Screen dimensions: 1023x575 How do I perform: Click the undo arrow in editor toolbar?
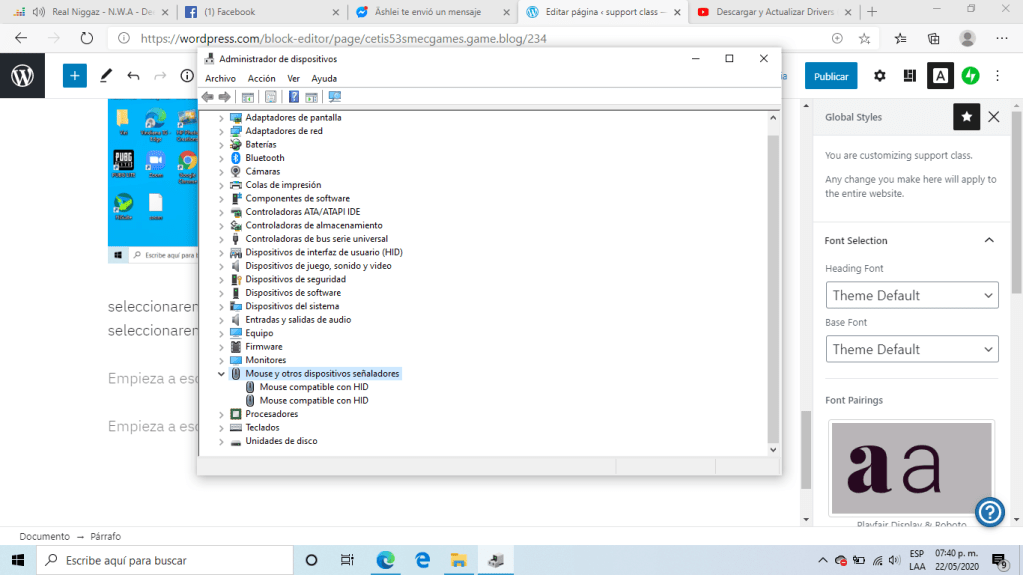(133, 76)
